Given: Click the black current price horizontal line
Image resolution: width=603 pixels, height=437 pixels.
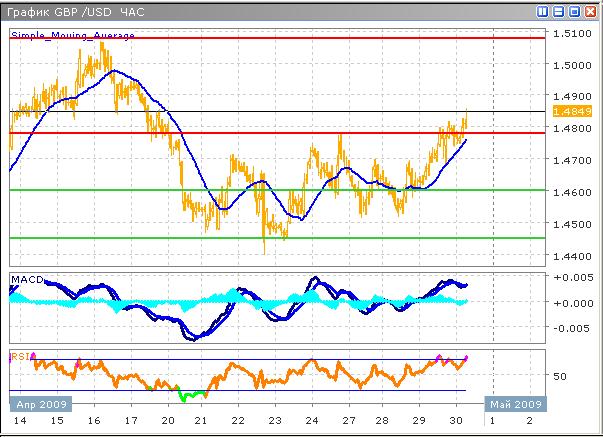Looking at the screenshot, I should tap(300, 111).
